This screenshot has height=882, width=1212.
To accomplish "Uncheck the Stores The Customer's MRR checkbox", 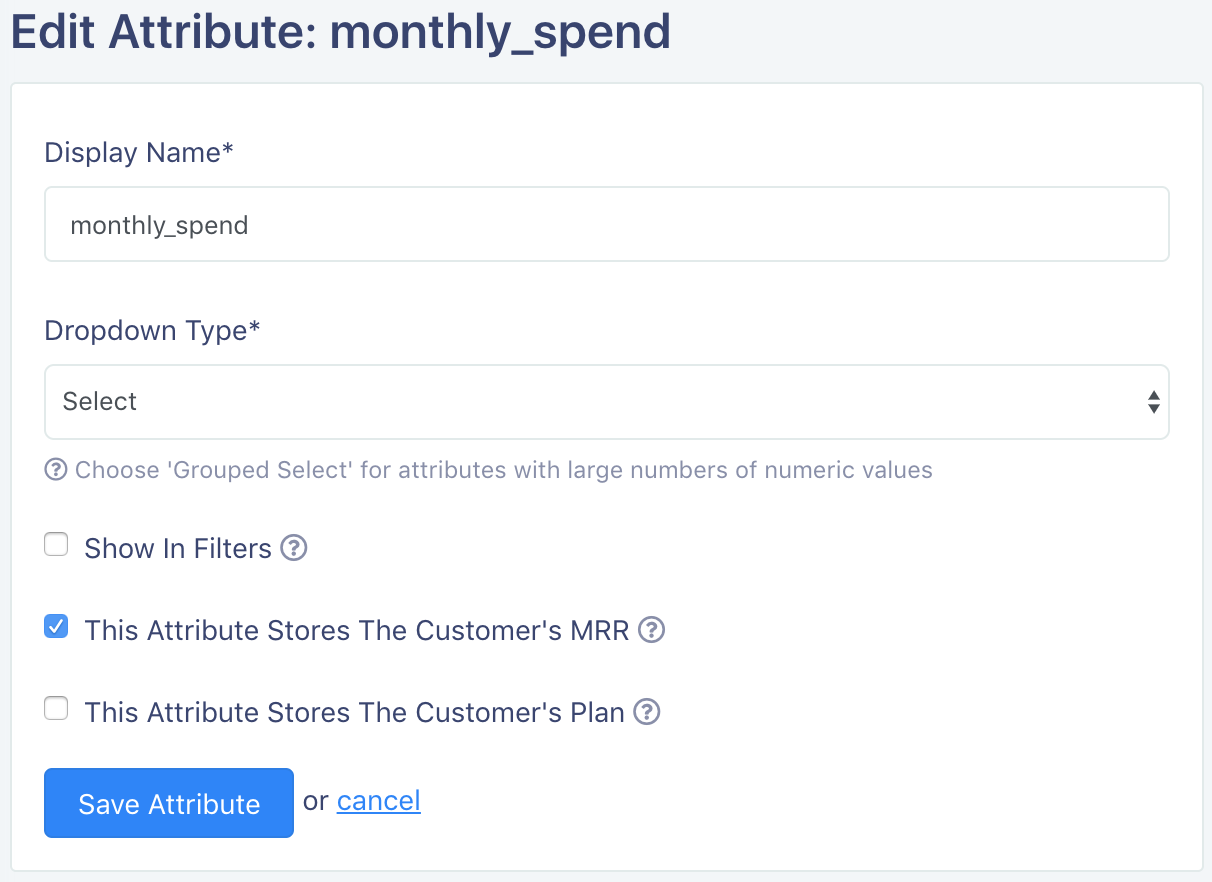I will [x=56, y=627].
